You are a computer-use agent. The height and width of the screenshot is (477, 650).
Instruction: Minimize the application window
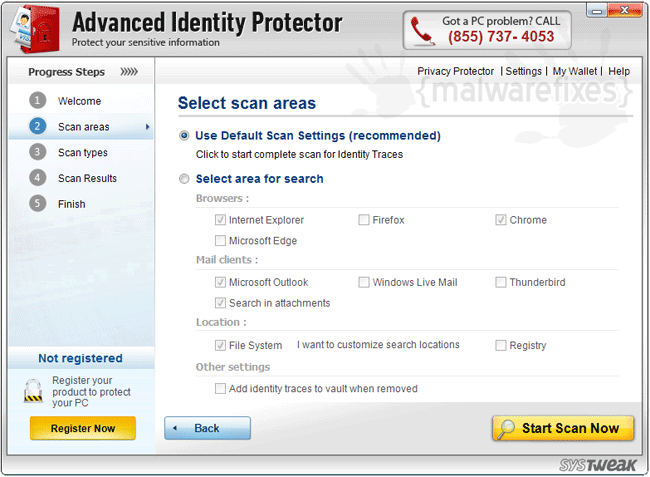[x=597, y=10]
